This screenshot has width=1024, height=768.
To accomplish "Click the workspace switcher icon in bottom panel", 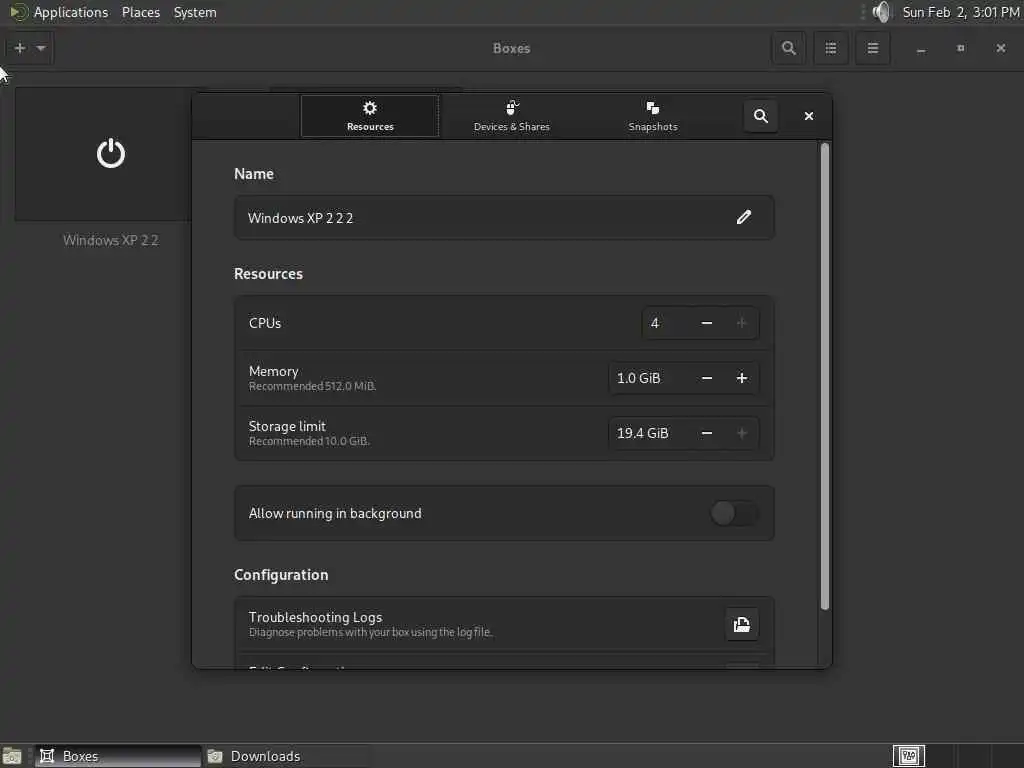I will click(x=909, y=756).
